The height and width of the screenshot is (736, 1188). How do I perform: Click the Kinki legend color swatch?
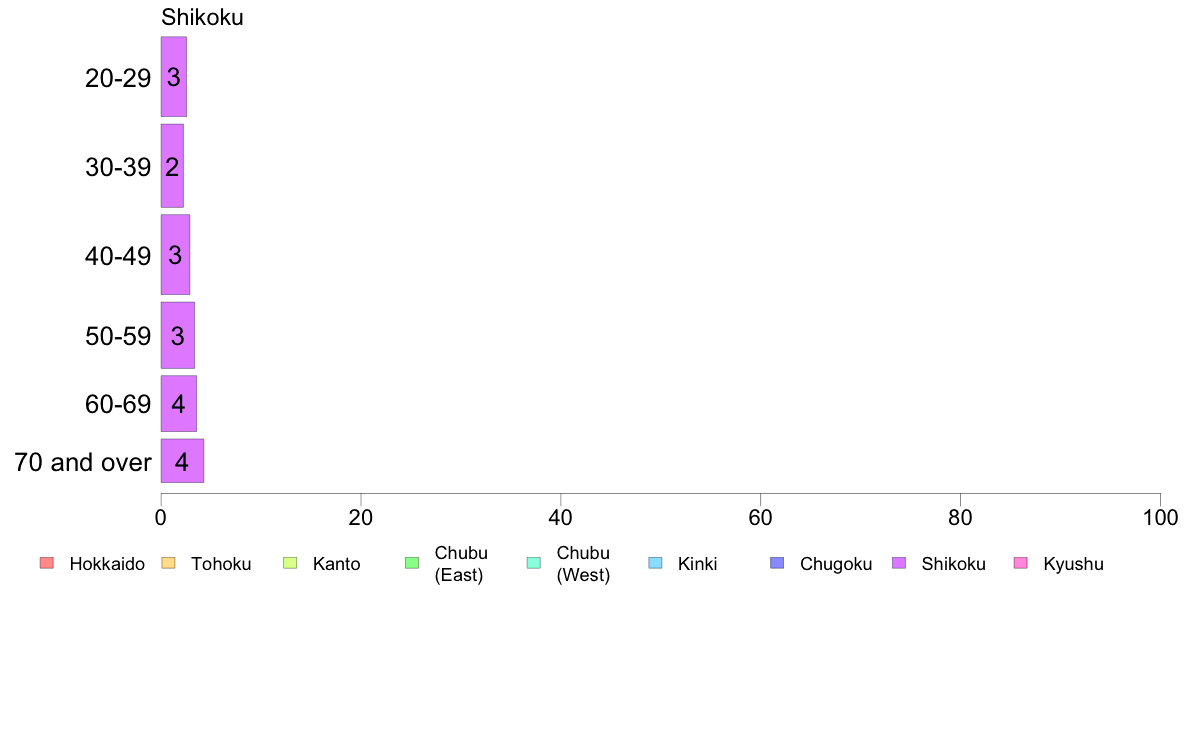tap(655, 563)
